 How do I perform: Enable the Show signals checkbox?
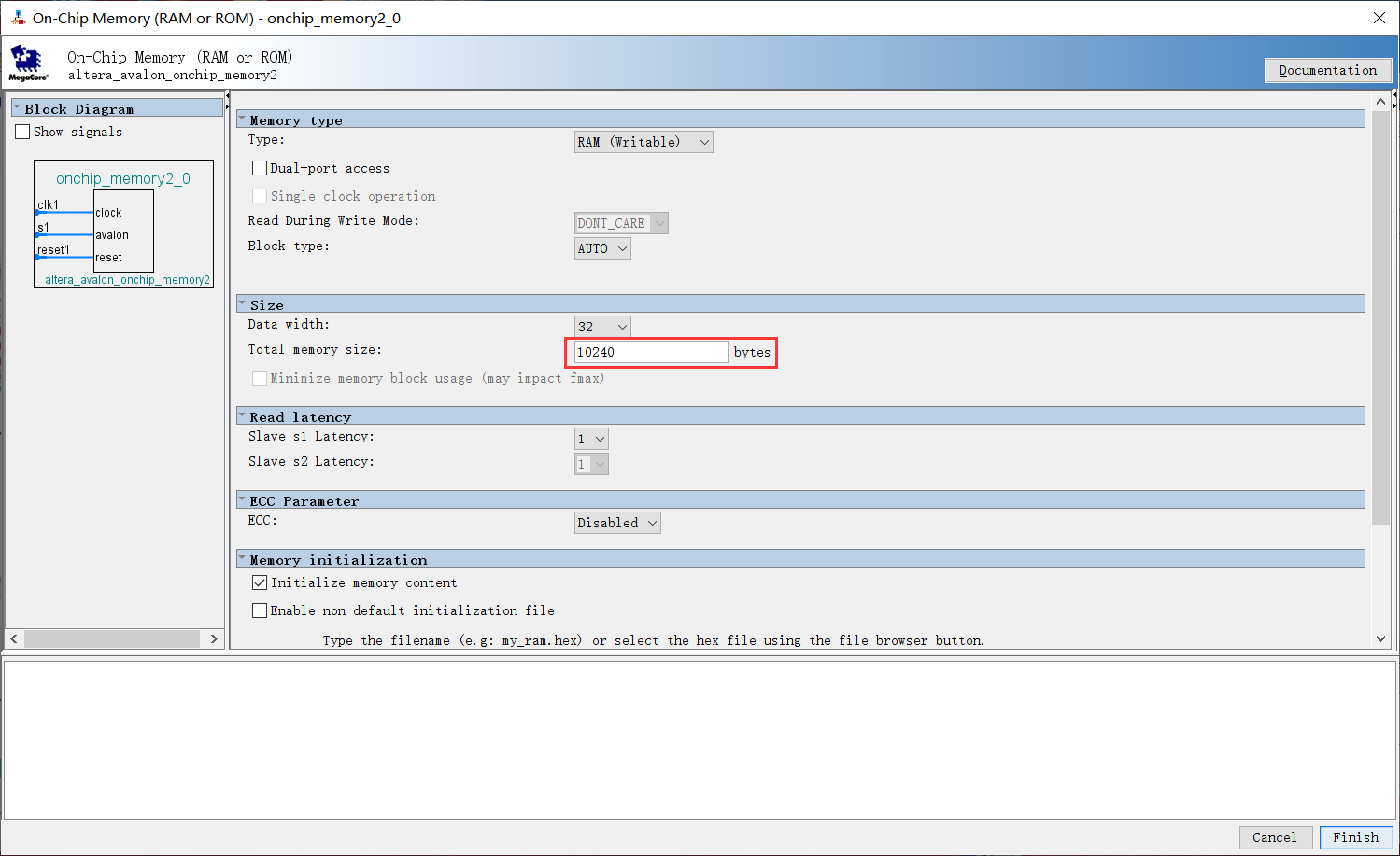tap(23, 132)
